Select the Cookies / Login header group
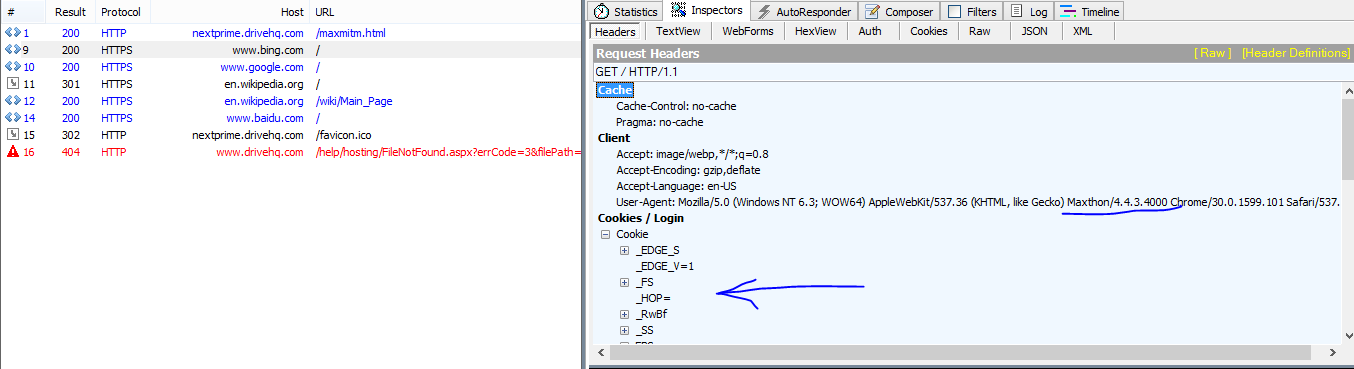The height and width of the screenshot is (369, 1354). pos(641,218)
